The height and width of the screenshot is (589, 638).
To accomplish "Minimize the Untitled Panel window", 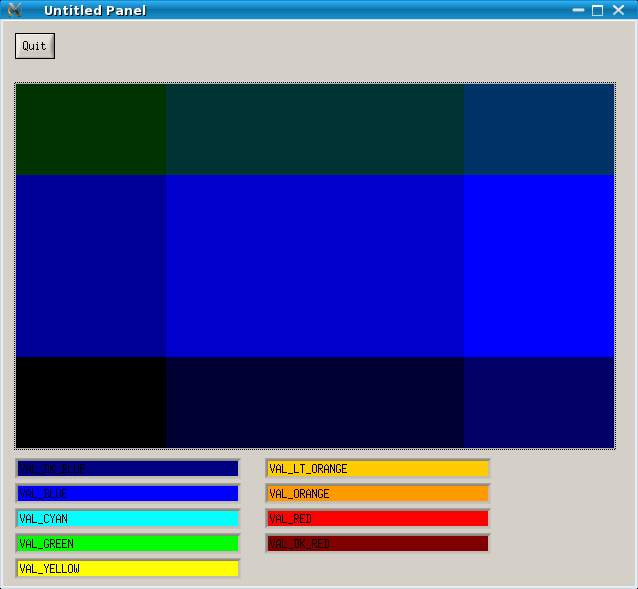I will (578, 10).
